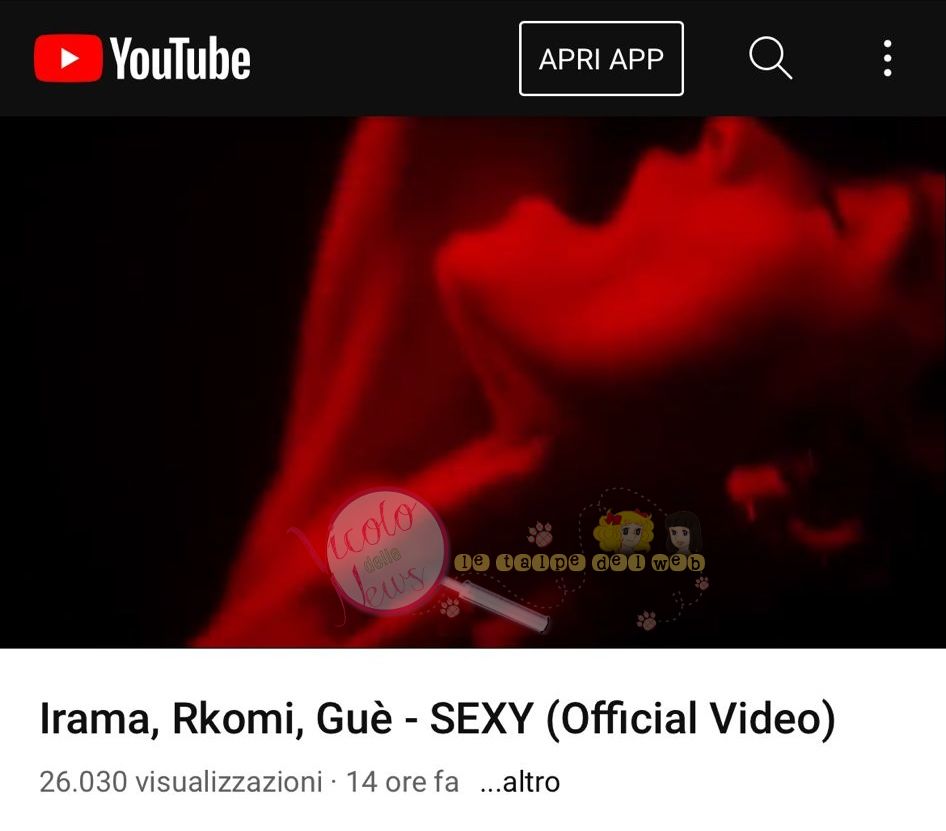This screenshot has width=946, height=831.
Task: Click the blonde cartoon girl watermark
Action: [x=624, y=531]
